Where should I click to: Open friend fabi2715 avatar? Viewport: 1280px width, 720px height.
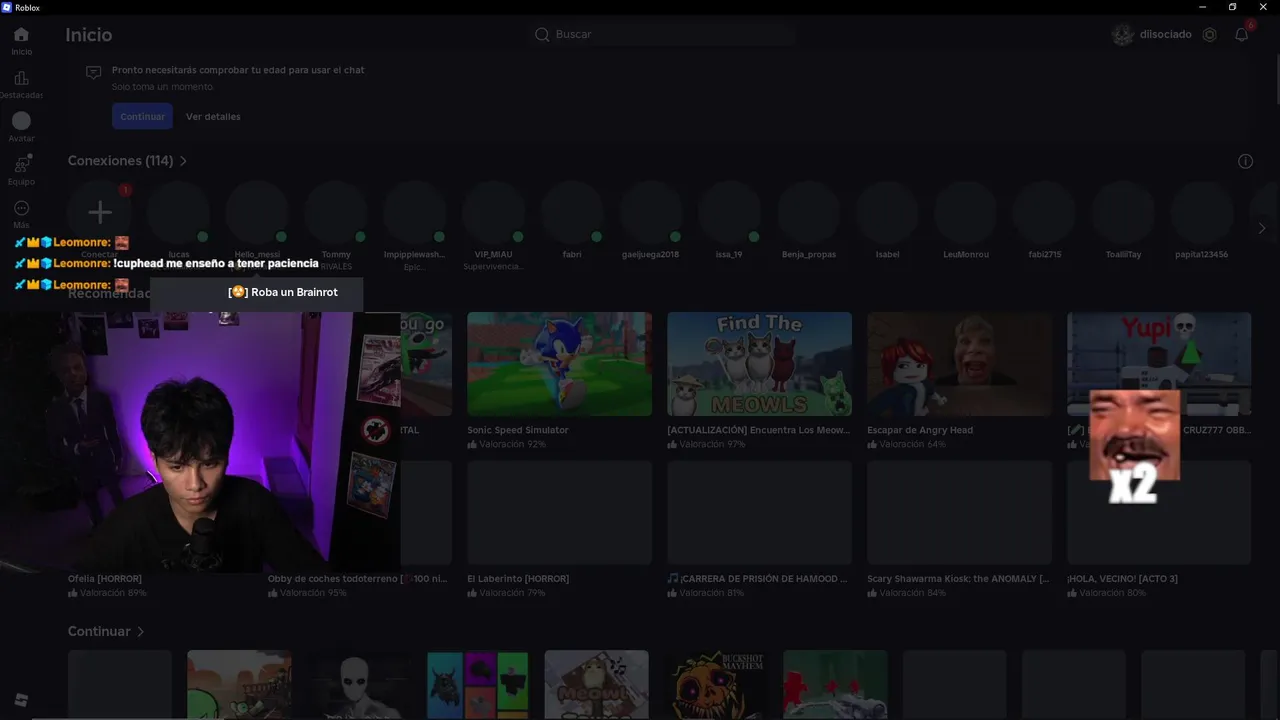coord(1044,212)
